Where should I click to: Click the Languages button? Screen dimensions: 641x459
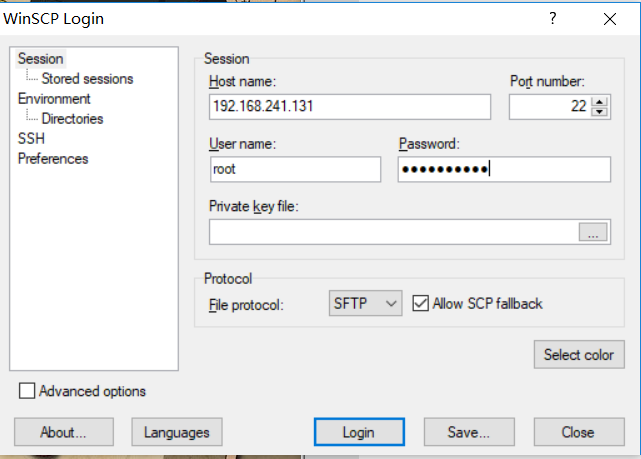[x=177, y=432]
